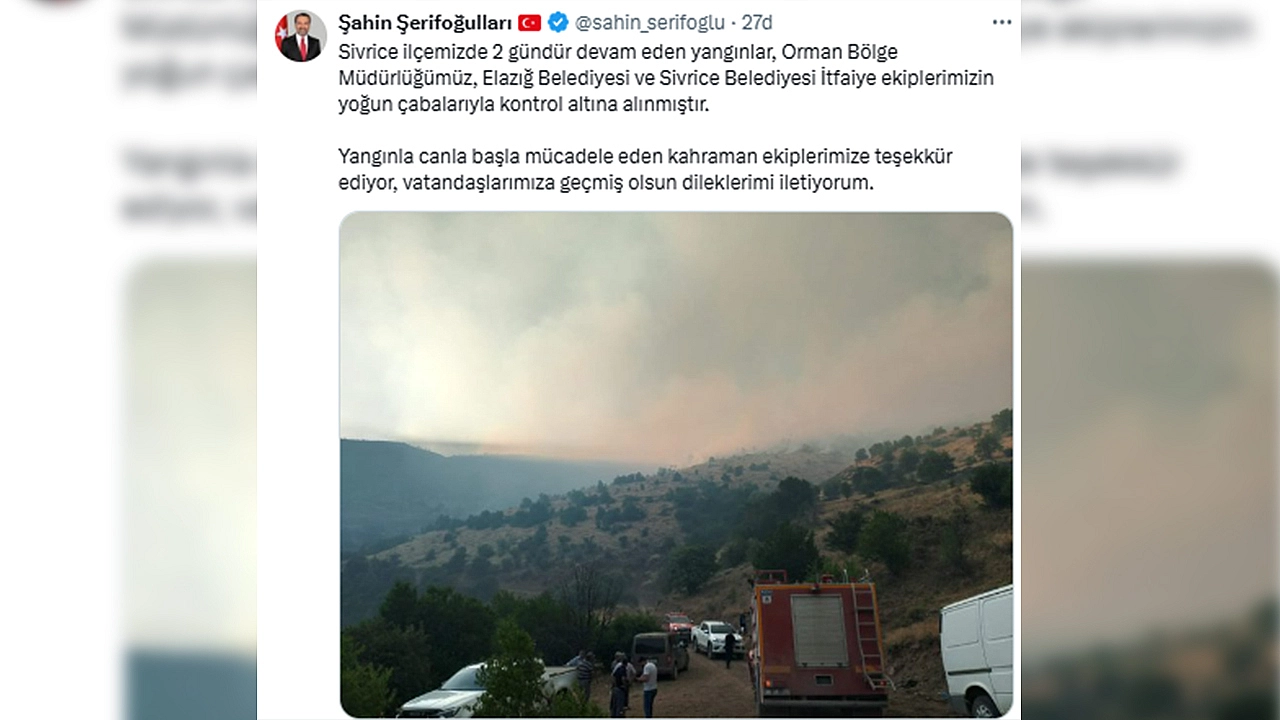This screenshot has height=720, width=1280.
Task: Open the Şahin Şerifoğulları display name link
Action: [425, 22]
